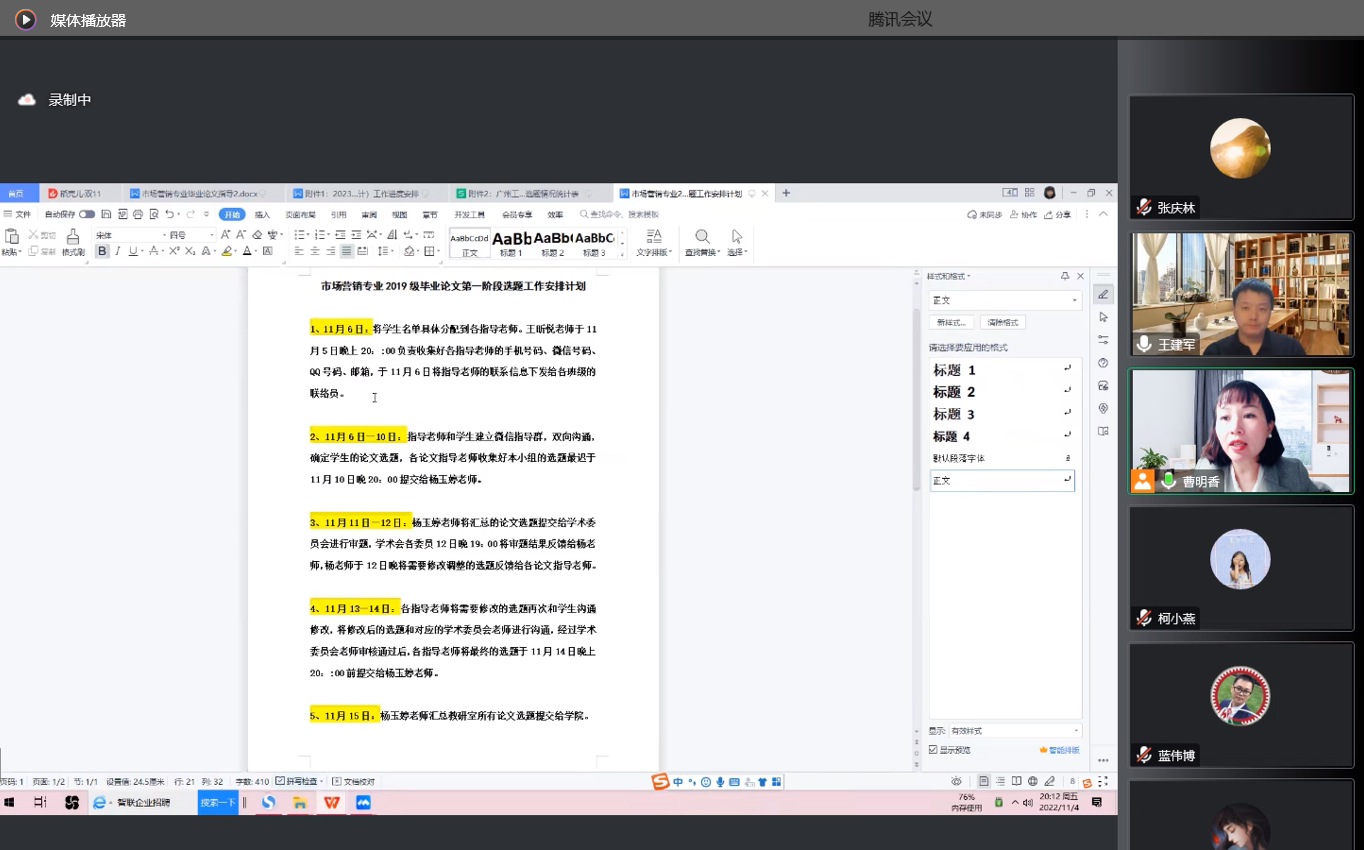Apply the 标题 2 style from styles list
This screenshot has width=1364, height=850.
(954, 392)
